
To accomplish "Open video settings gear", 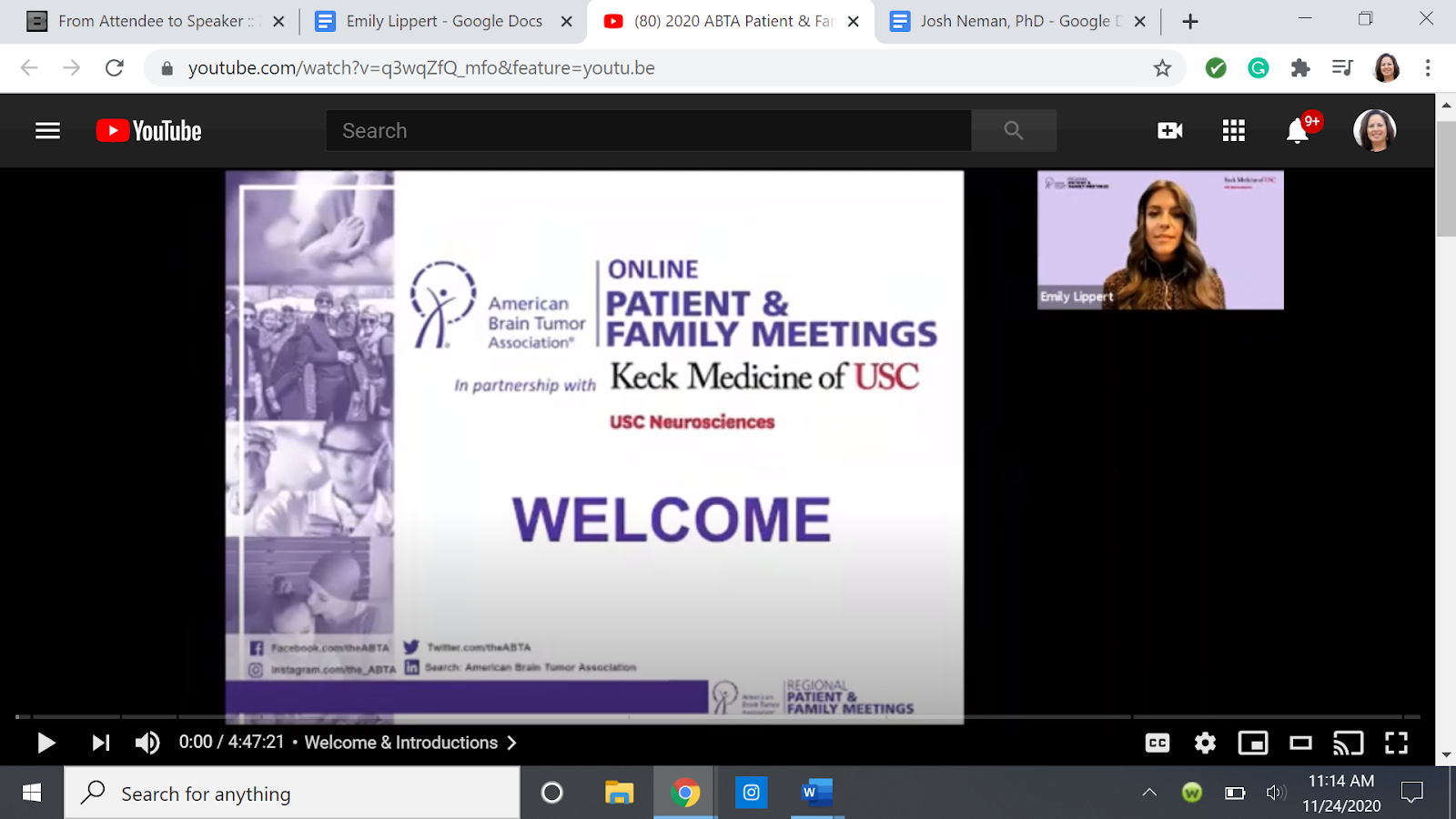I will pos(1205,743).
